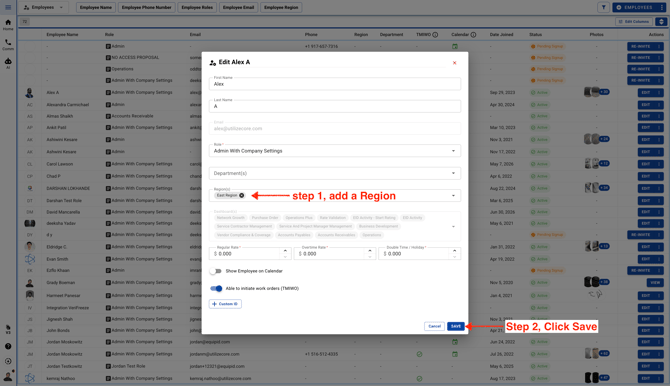Click Evan Smith's atom avatar icon
670x386 pixels.
pyautogui.click(x=29, y=259)
